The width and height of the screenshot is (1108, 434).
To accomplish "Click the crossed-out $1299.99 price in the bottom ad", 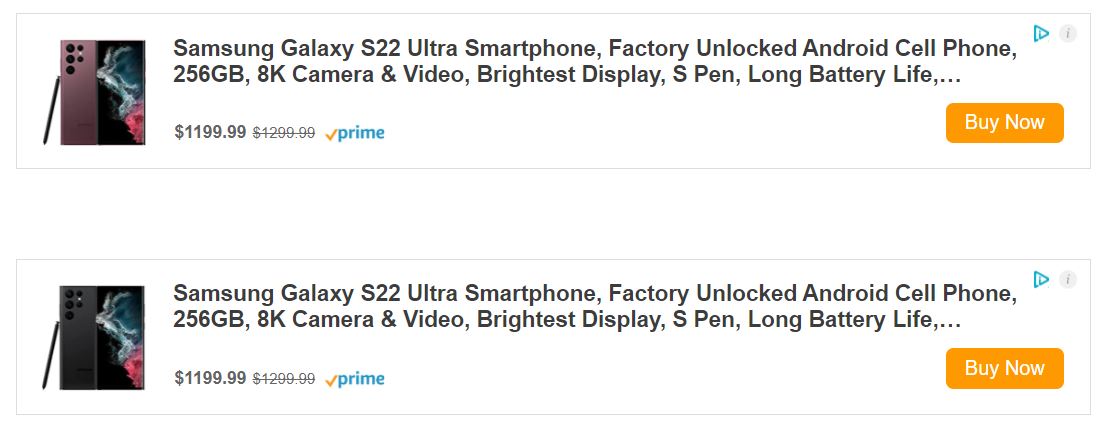I will (284, 379).
